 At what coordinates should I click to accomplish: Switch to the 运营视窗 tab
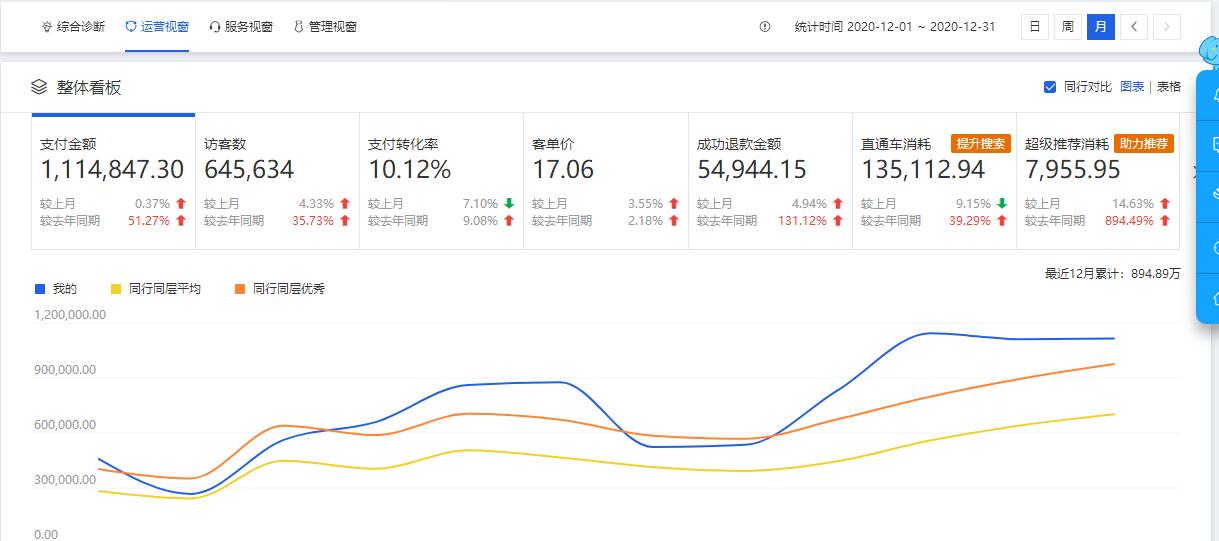coord(157,27)
